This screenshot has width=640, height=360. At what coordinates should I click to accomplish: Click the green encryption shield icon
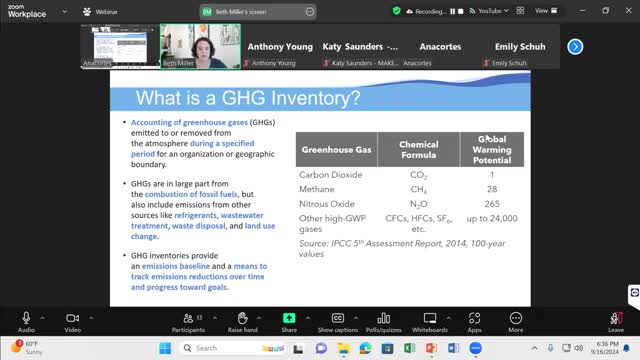[x=396, y=11]
